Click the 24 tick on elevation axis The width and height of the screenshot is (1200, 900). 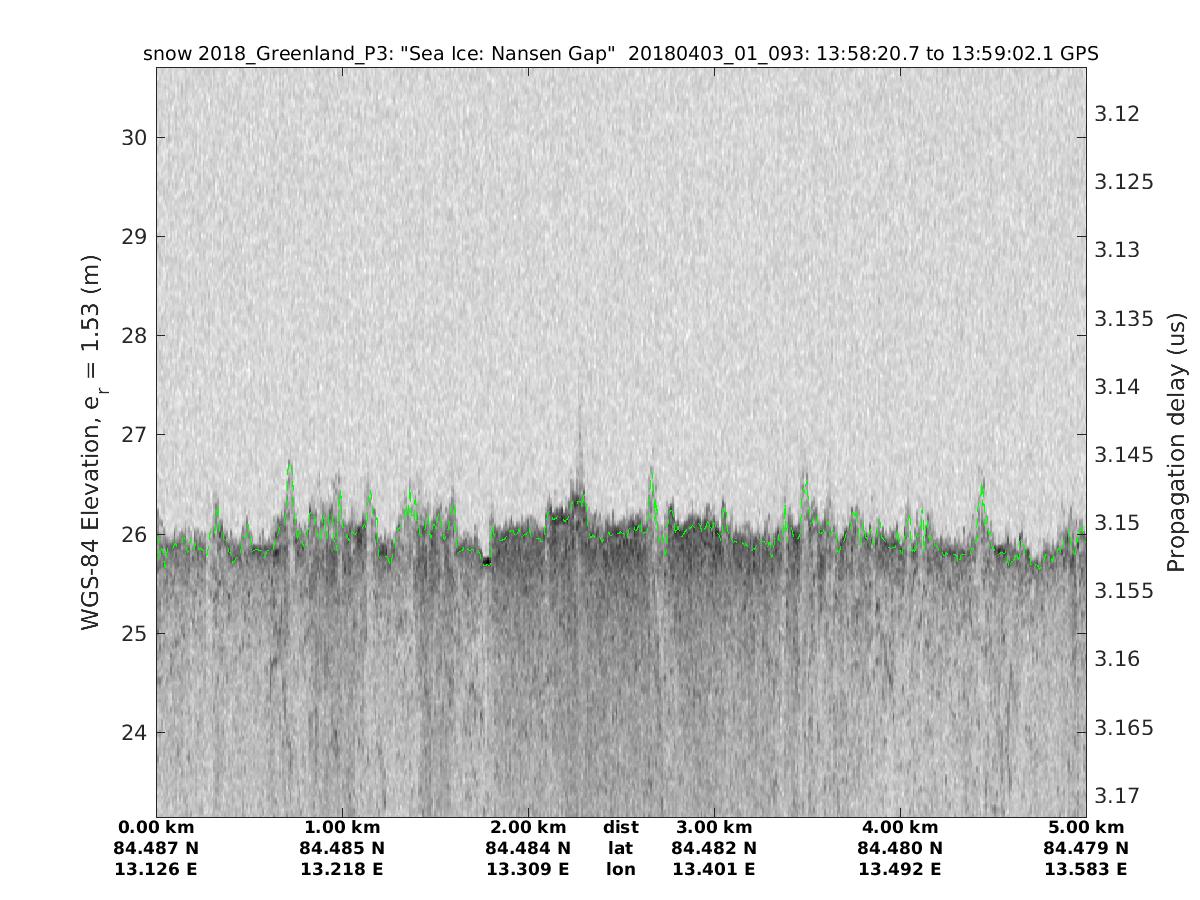pyautogui.click(x=135, y=733)
